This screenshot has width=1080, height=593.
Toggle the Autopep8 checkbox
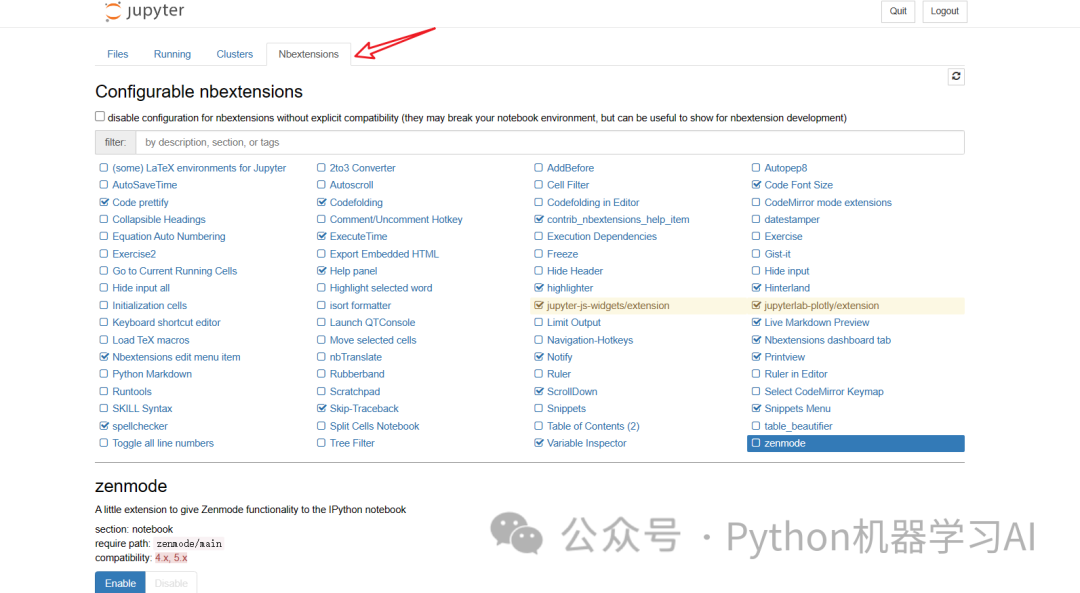[756, 168]
